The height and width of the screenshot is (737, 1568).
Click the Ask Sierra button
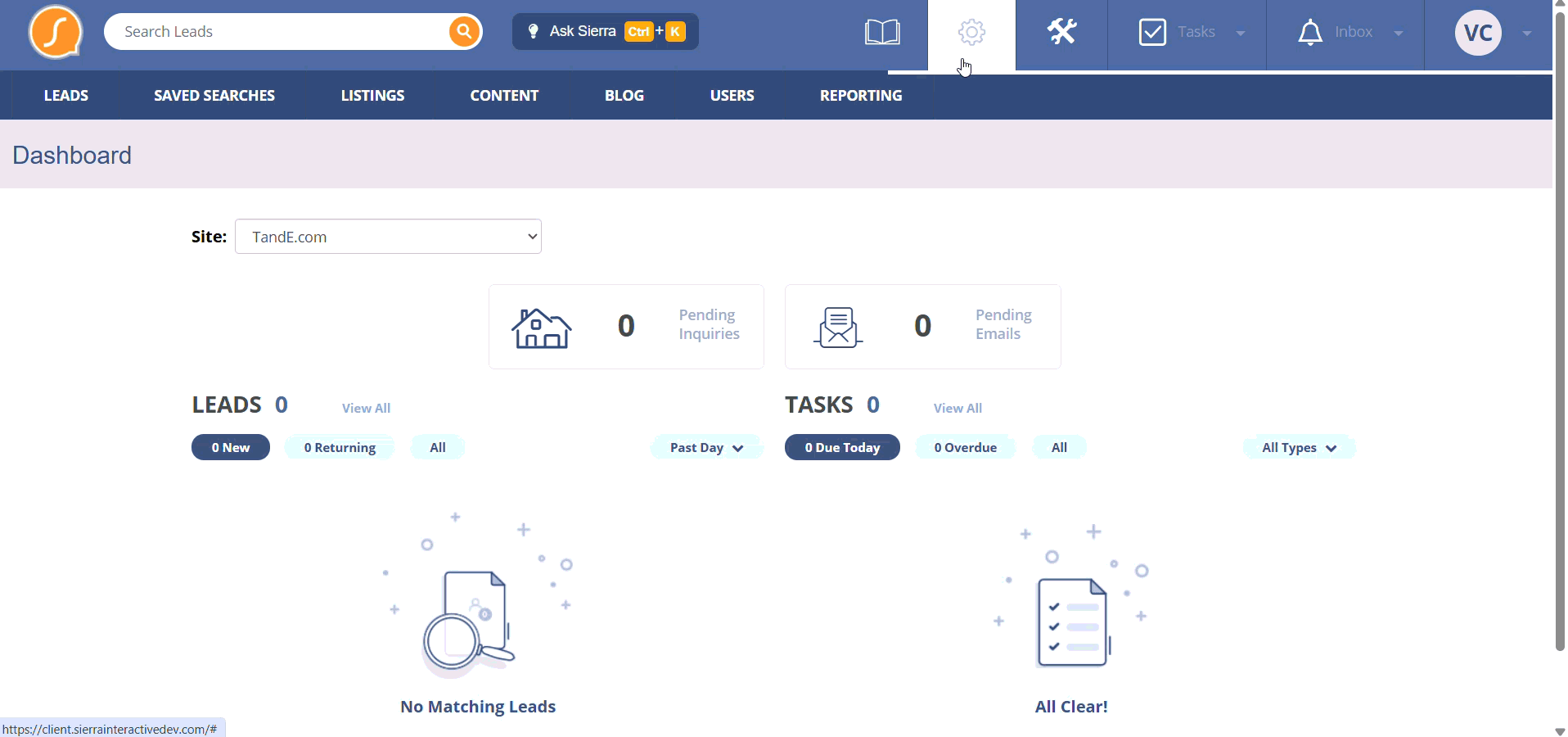(606, 31)
